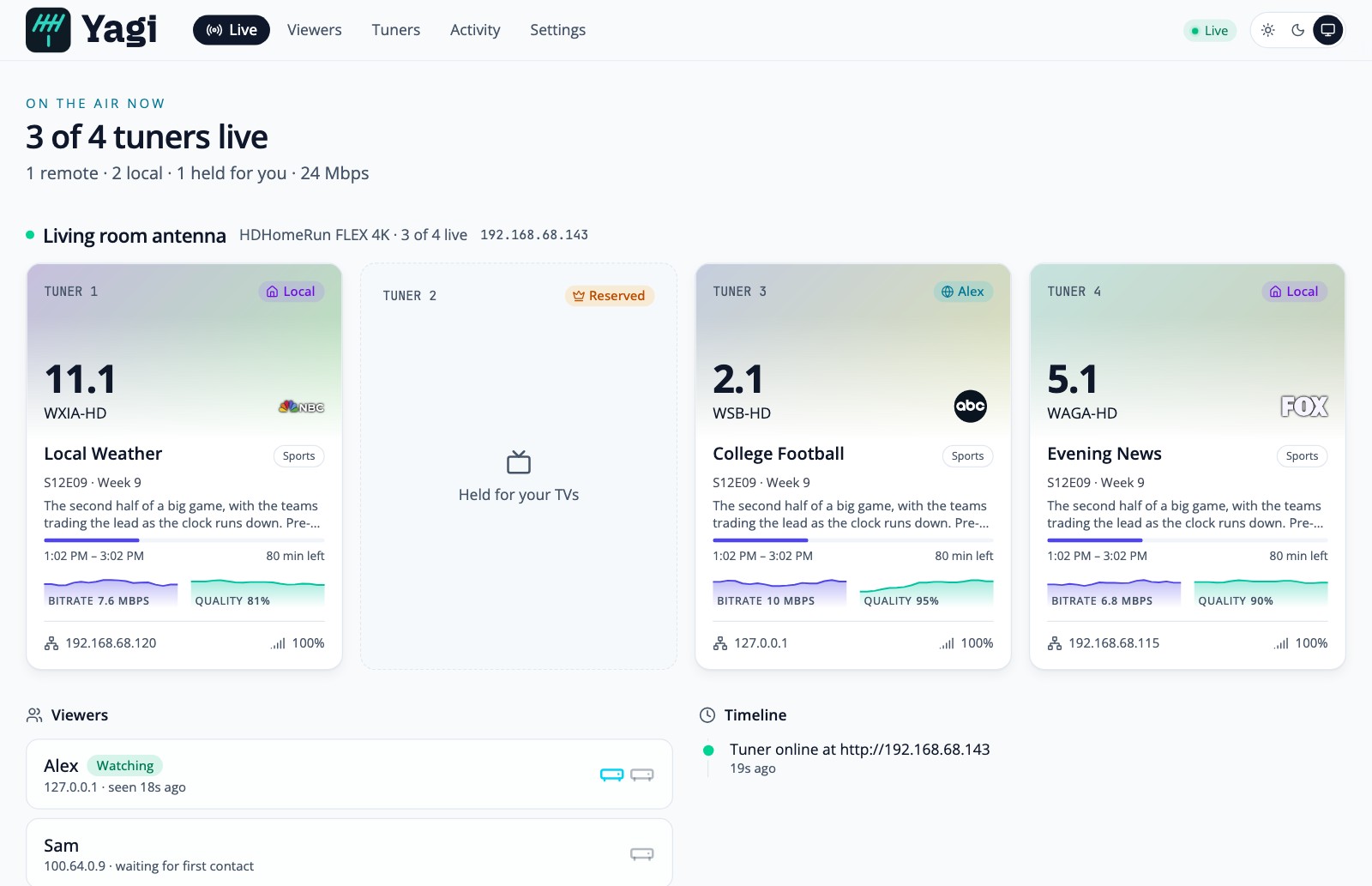Click the Viewers section people icon
This screenshot has width=1372, height=886.
click(x=34, y=715)
